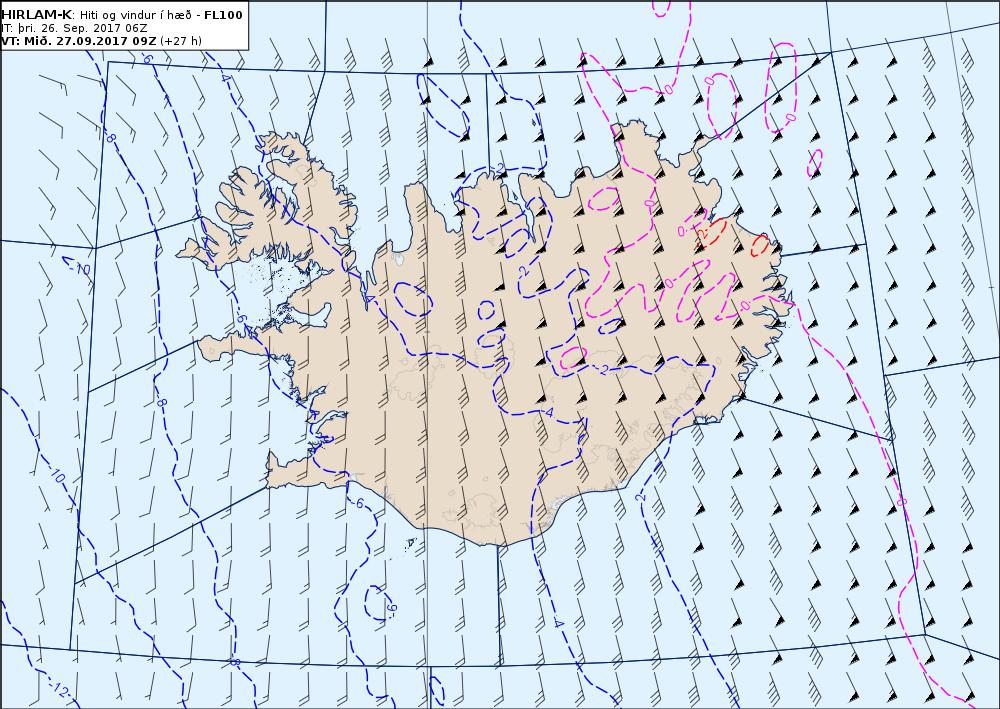1000x709 pixels.
Task: Select the 'FL100' flight level label
Action: coord(223,15)
